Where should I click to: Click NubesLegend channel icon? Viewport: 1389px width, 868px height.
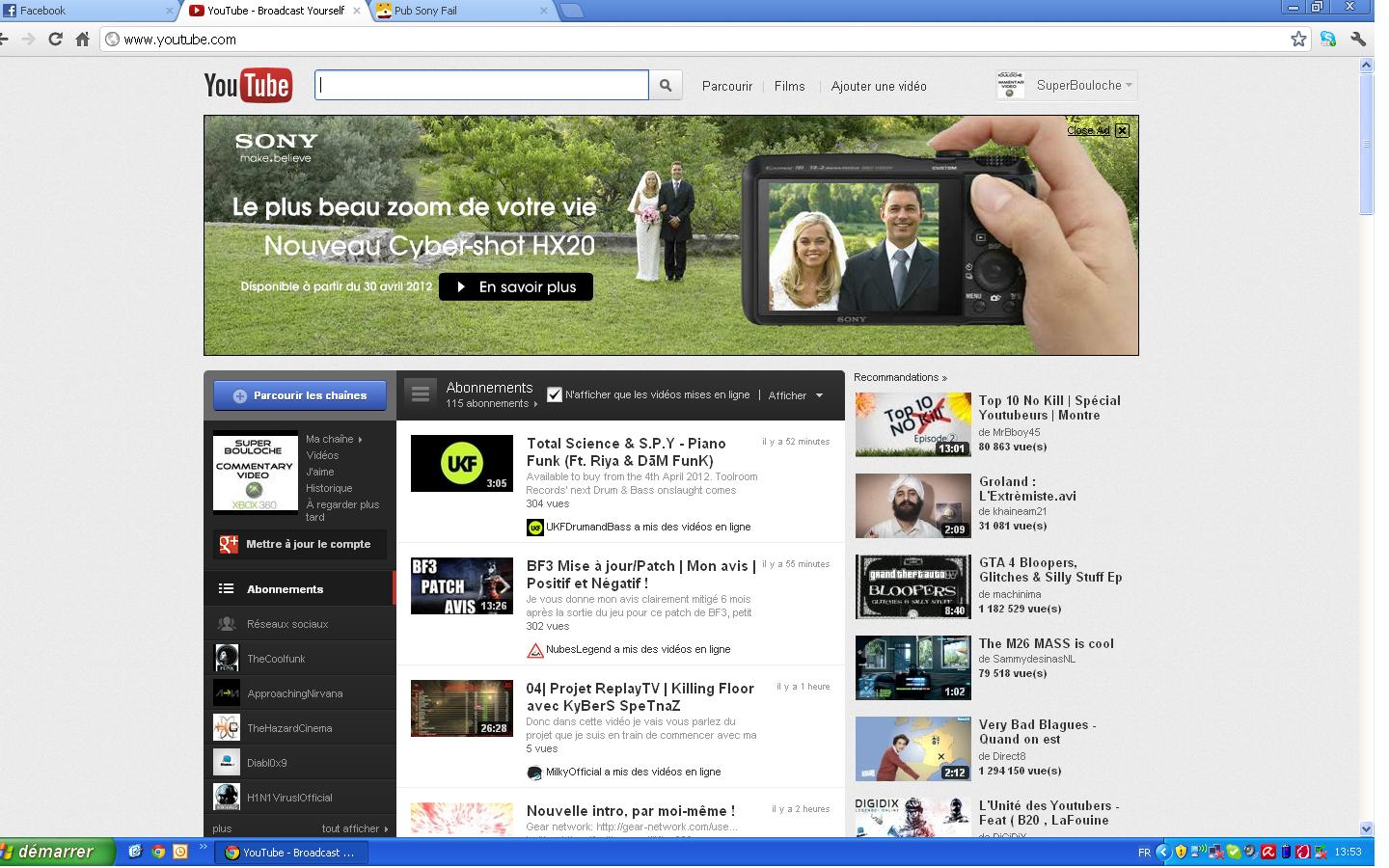[535, 650]
